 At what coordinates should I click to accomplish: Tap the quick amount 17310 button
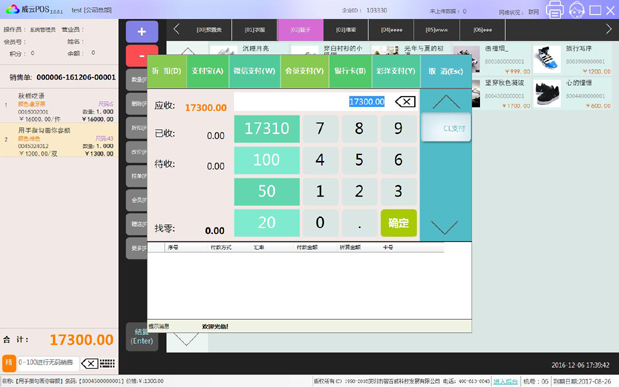coord(267,129)
